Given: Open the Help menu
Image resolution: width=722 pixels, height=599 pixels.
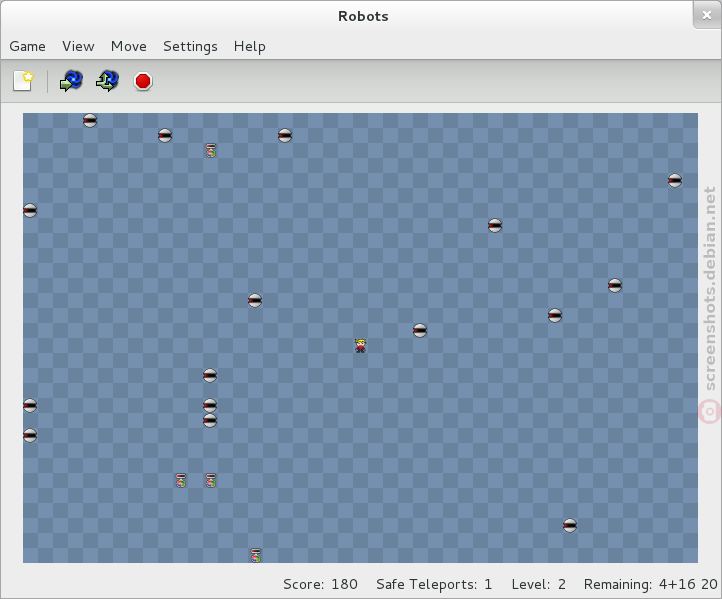Looking at the screenshot, I should [x=250, y=47].
